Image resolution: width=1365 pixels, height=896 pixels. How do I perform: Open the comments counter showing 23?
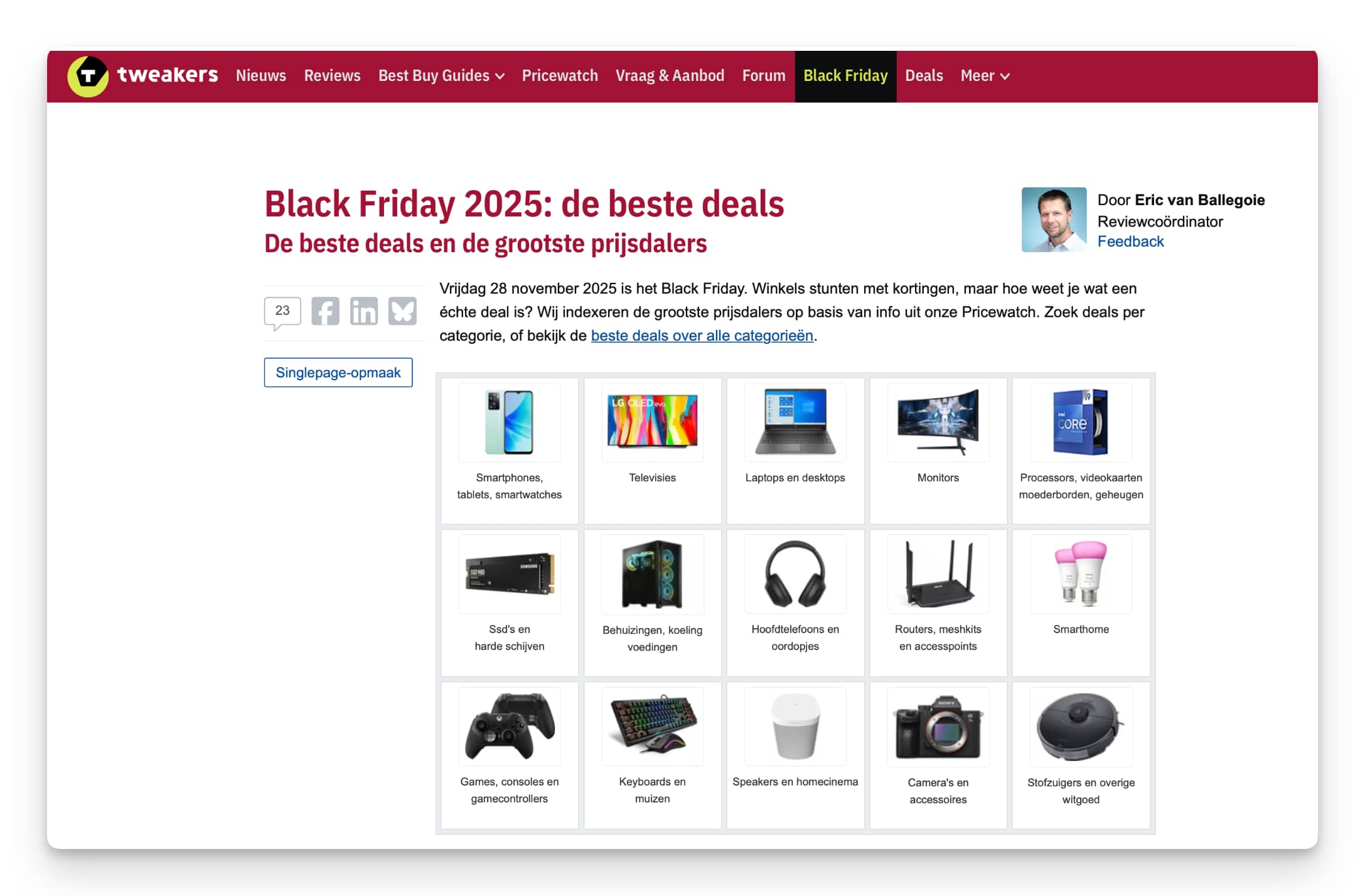pos(282,311)
